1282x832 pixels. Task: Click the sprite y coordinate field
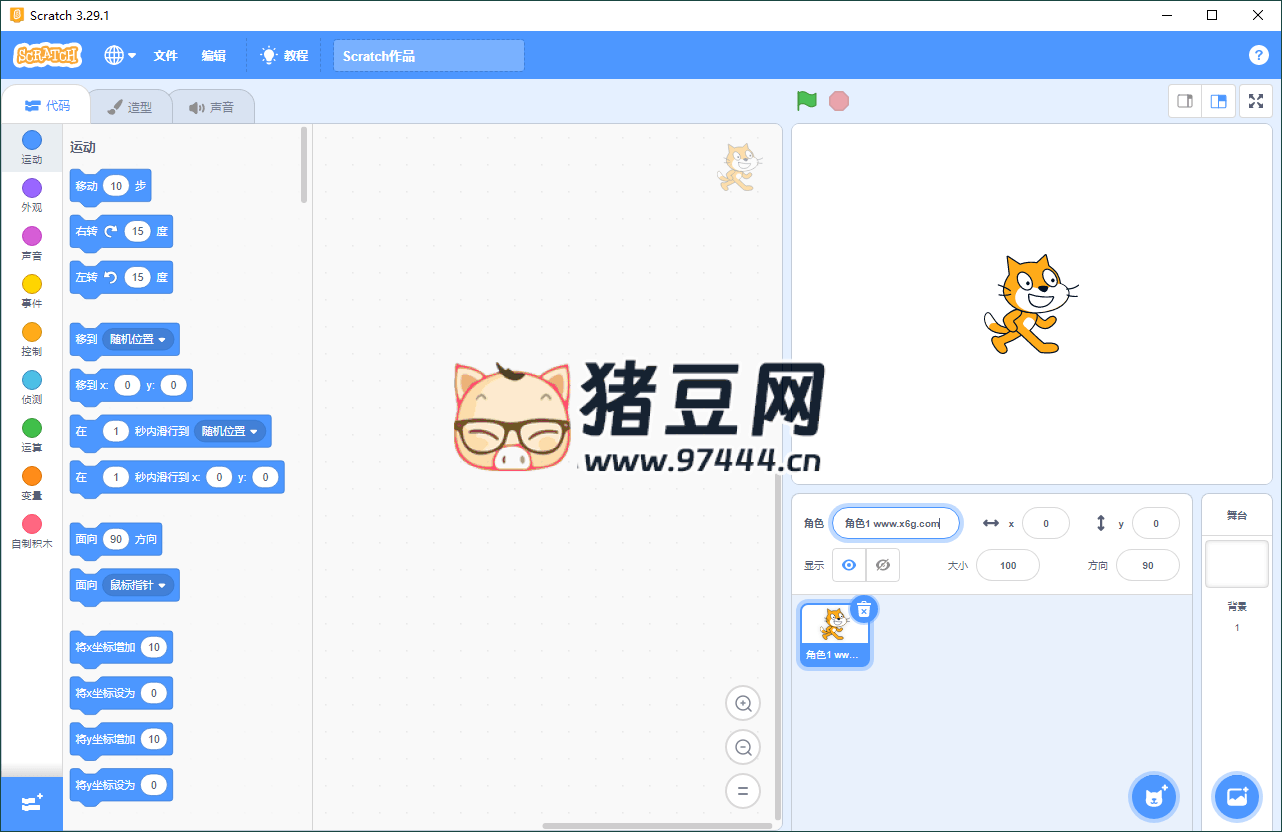pos(1156,523)
